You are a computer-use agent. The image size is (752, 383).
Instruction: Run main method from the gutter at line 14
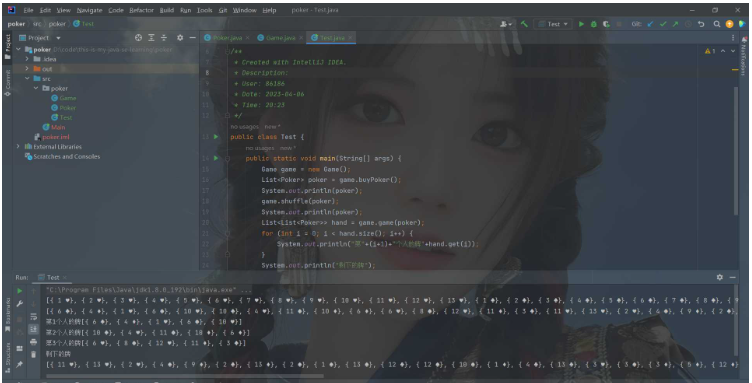pos(216,158)
